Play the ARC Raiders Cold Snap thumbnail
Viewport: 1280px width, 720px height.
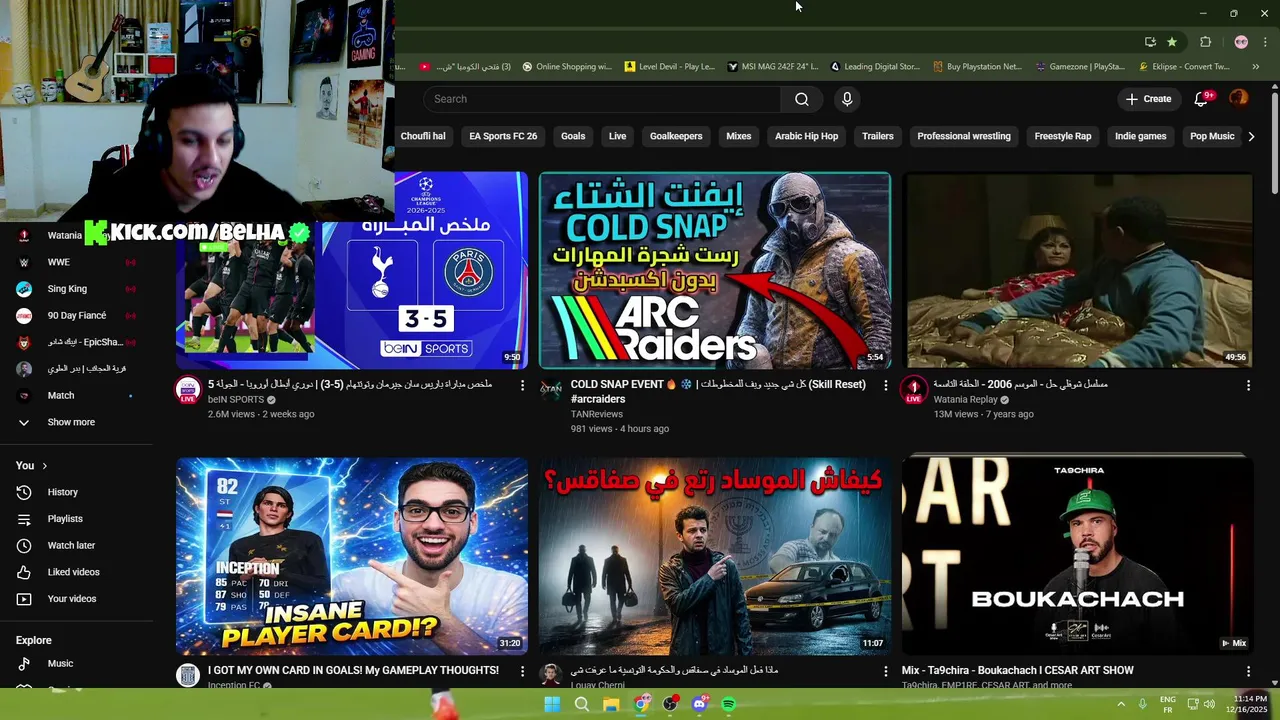tap(715, 270)
